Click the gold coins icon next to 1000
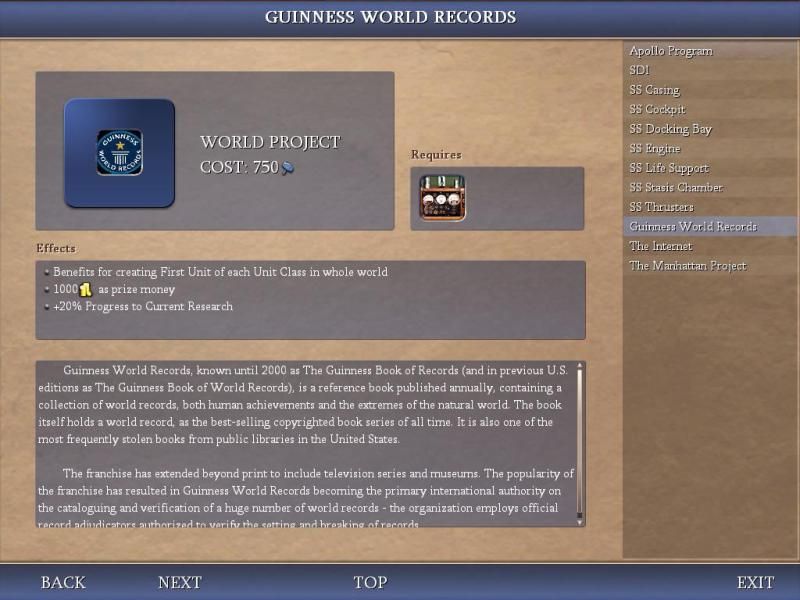 click(x=86, y=290)
